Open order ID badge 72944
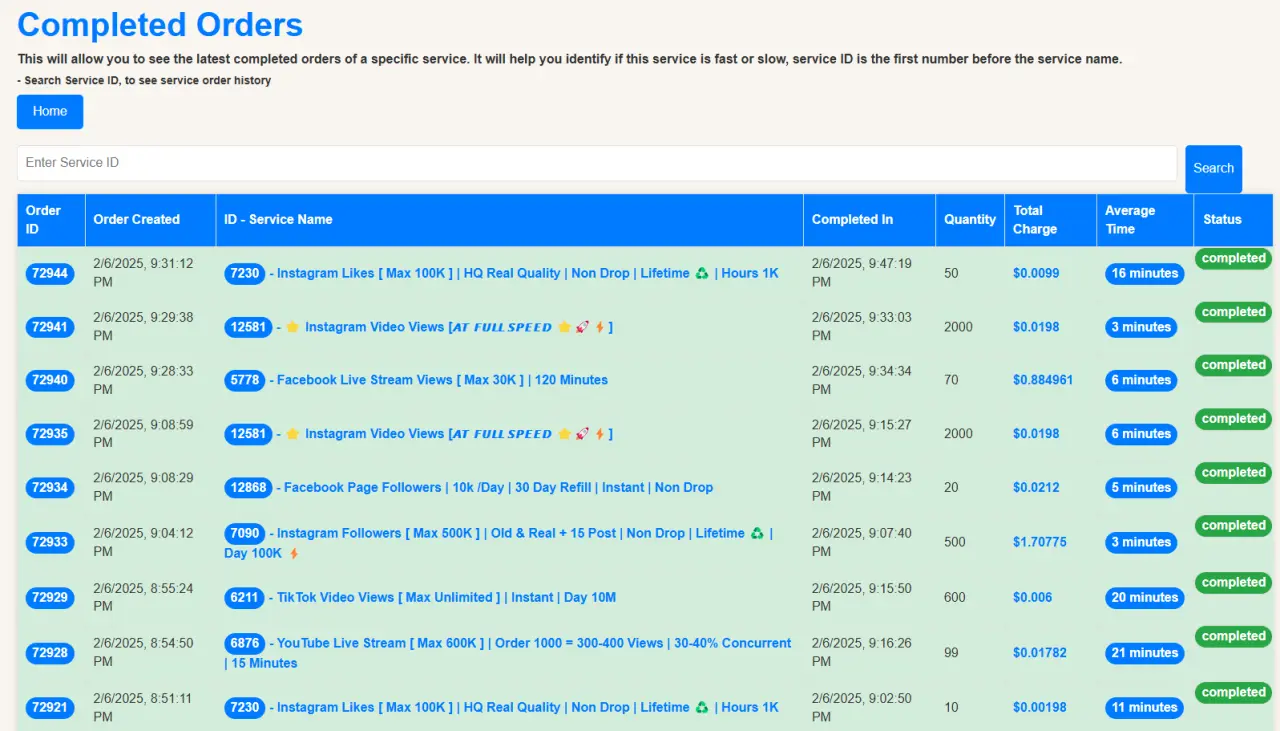 click(50, 273)
